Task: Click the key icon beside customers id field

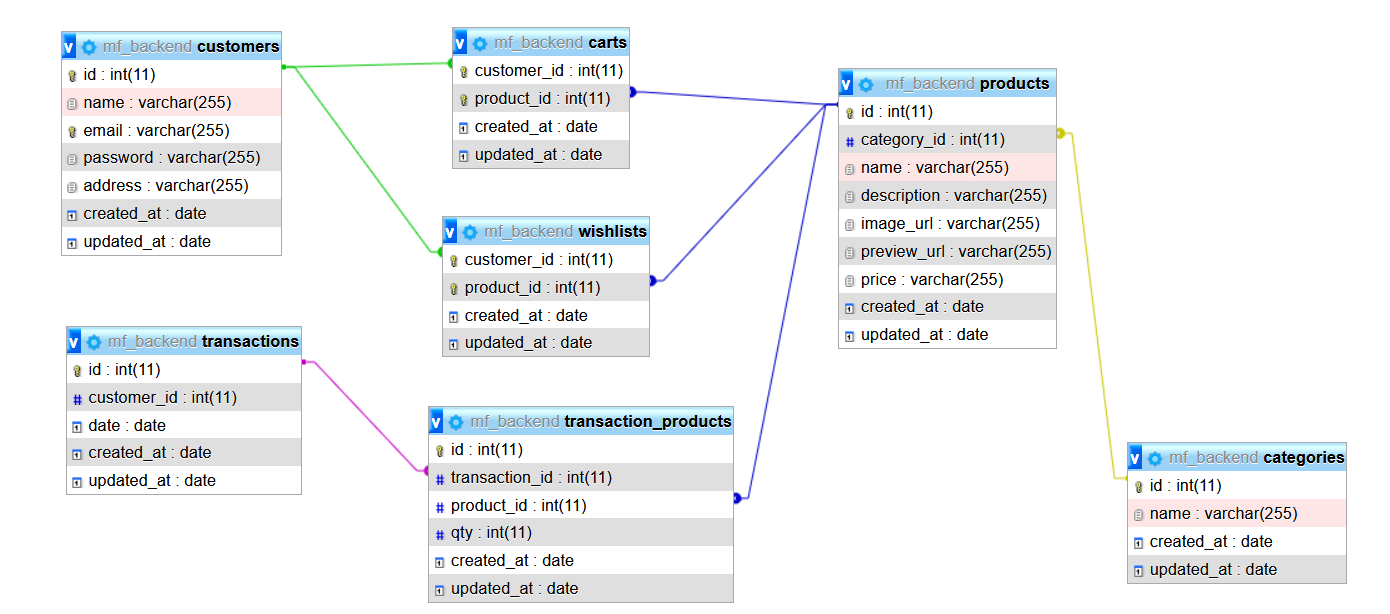Action: click(x=72, y=74)
